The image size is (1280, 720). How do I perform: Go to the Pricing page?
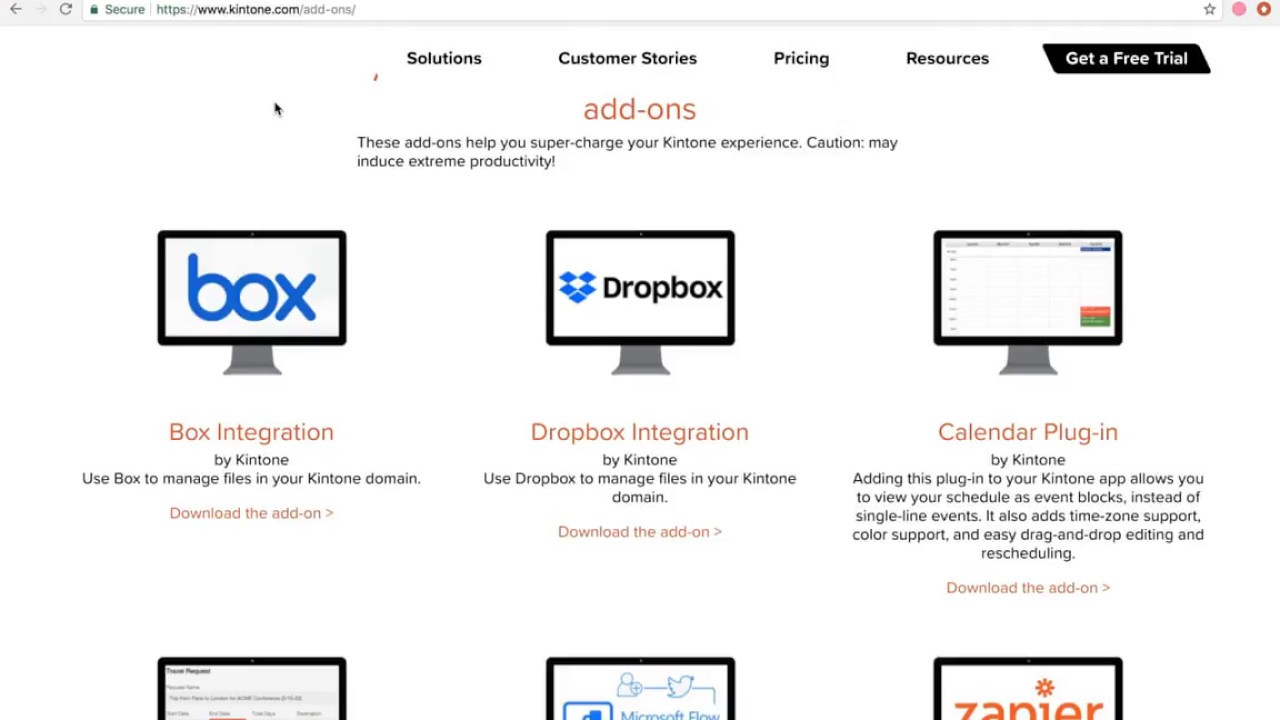801,58
